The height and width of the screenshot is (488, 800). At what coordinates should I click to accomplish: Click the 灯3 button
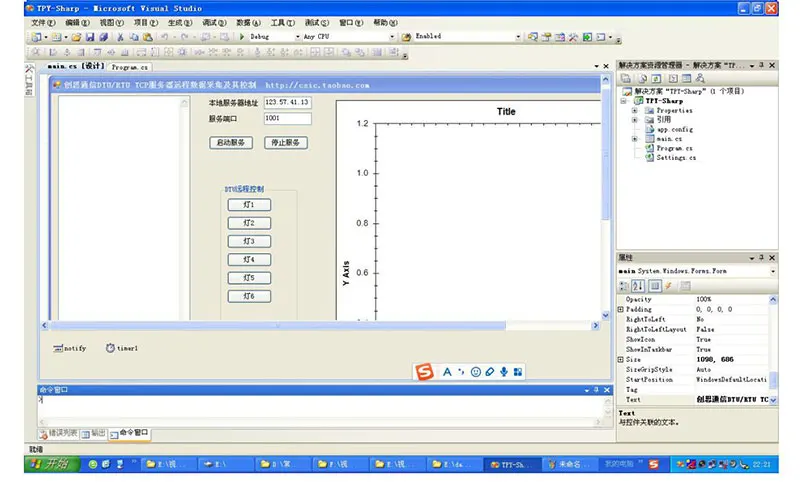[x=249, y=241]
